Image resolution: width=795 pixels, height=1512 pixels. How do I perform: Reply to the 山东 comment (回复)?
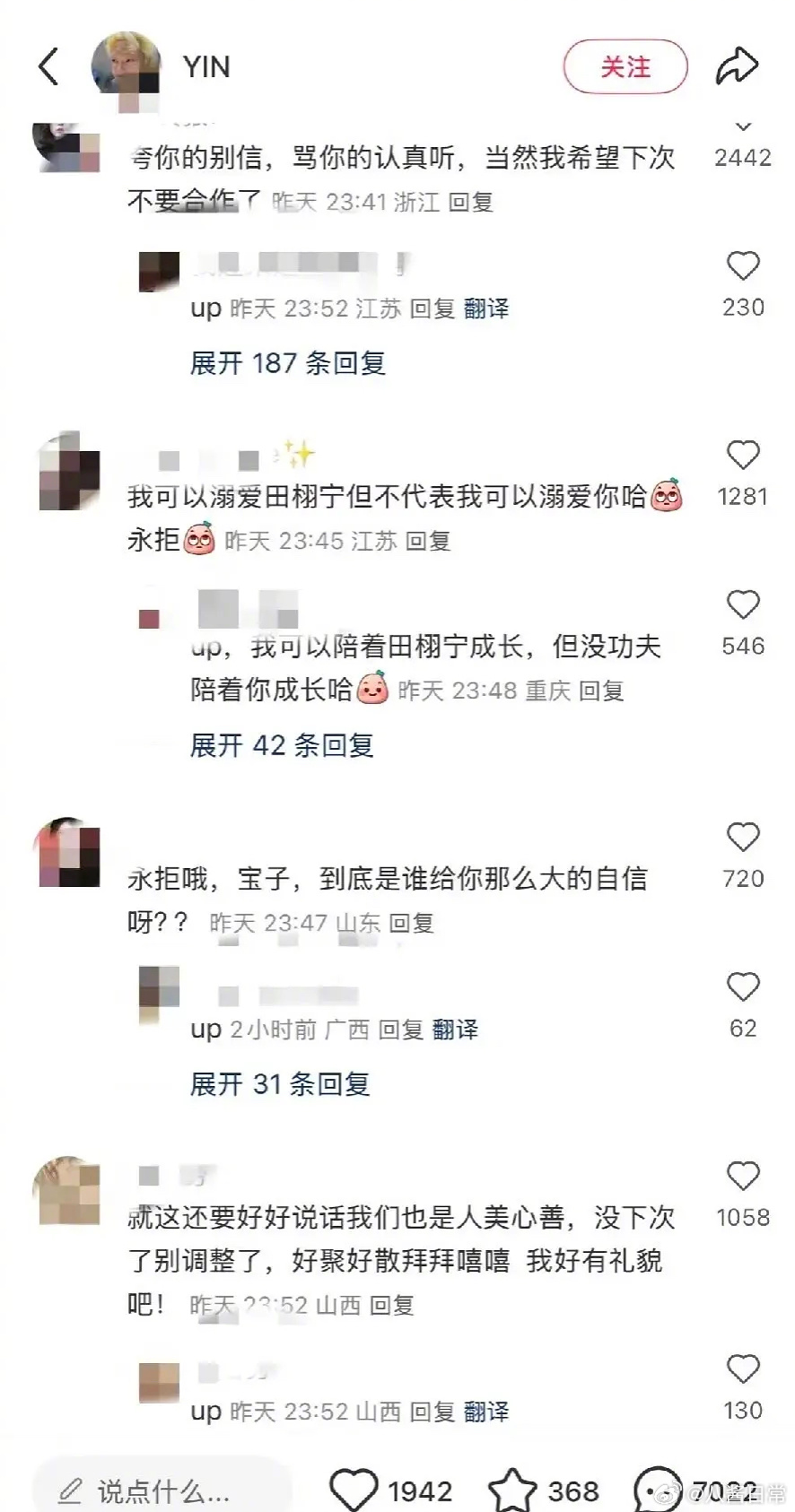point(411,923)
